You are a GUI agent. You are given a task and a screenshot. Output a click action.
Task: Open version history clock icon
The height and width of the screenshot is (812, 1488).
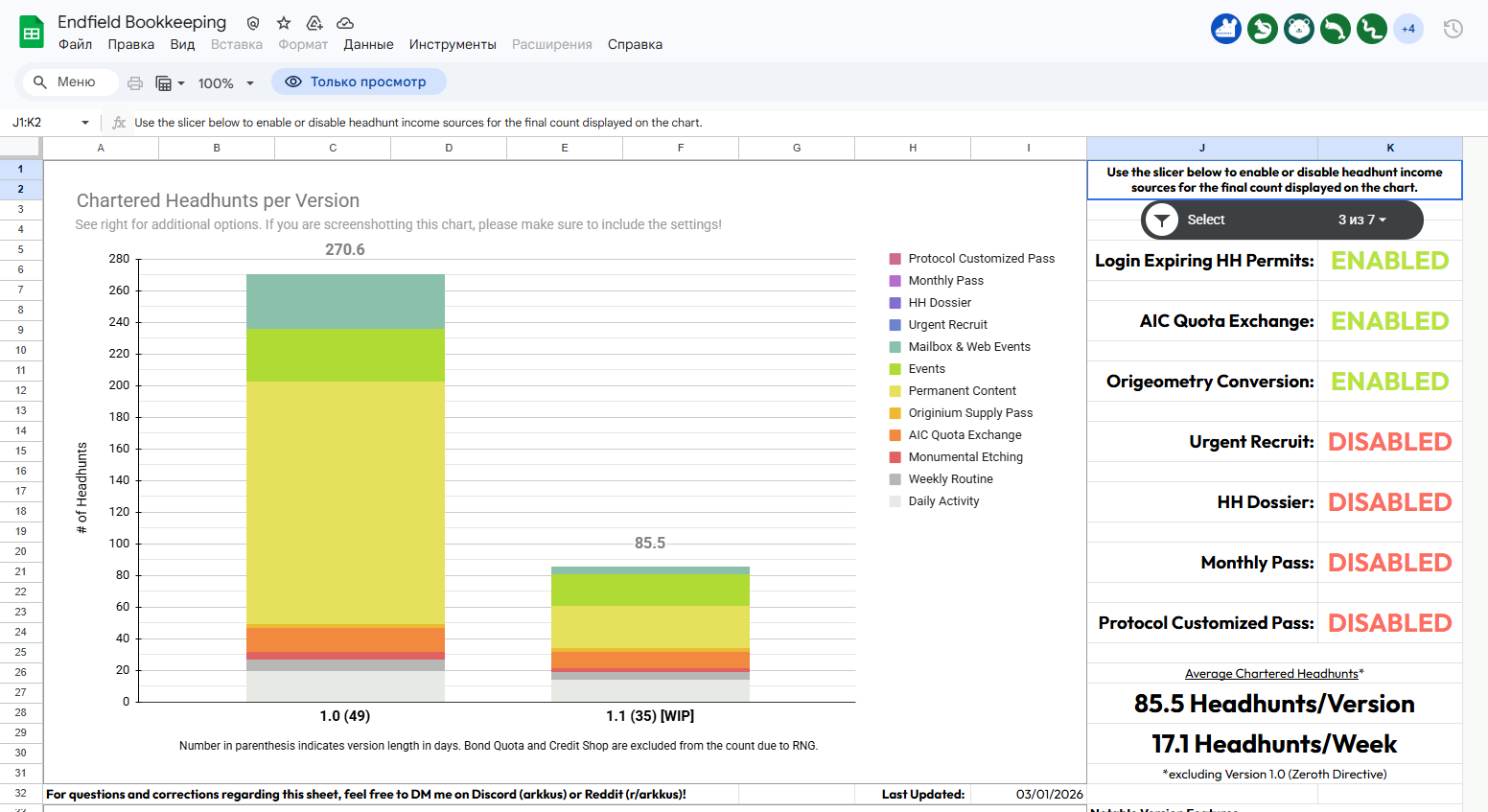click(x=1453, y=29)
